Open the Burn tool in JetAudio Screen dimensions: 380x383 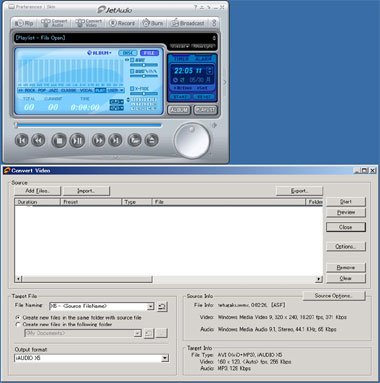pyautogui.click(x=153, y=23)
